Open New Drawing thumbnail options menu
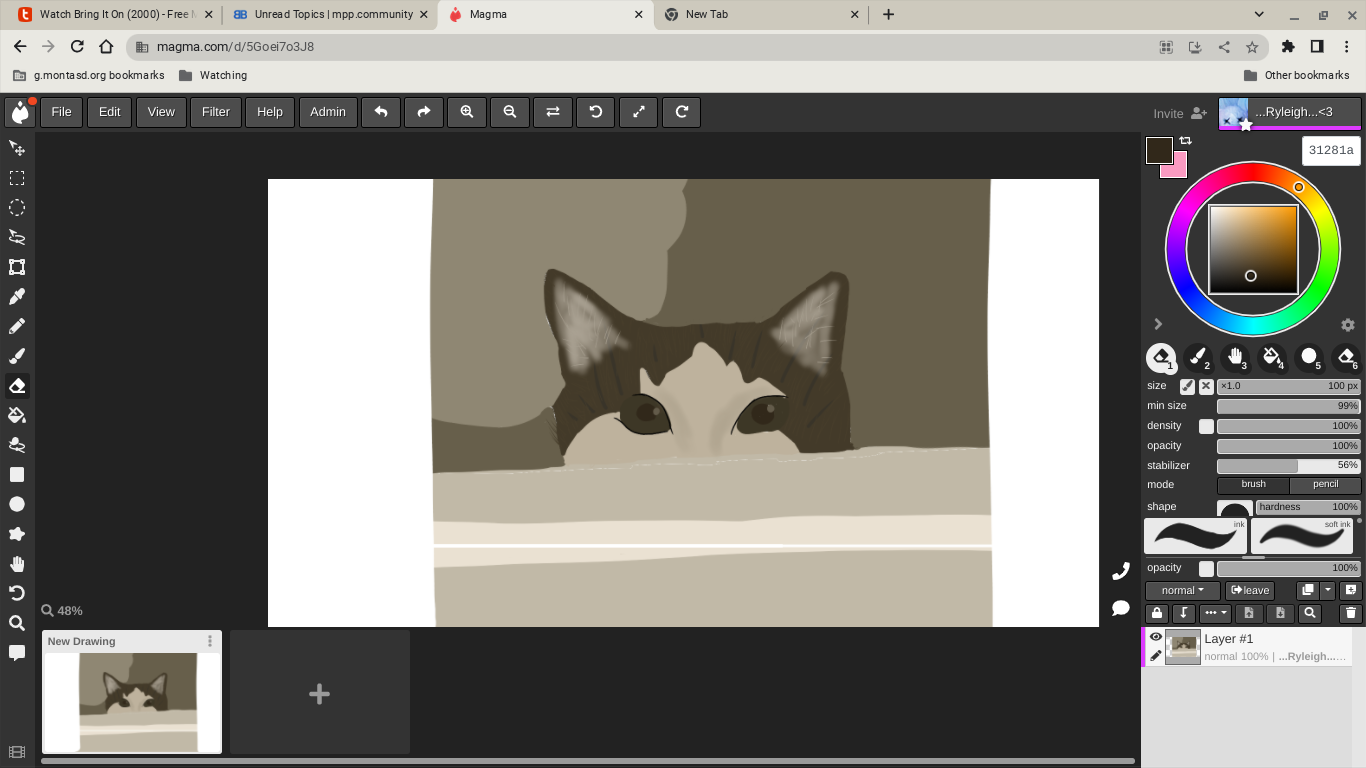 pyautogui.click(x=210, y=641)
